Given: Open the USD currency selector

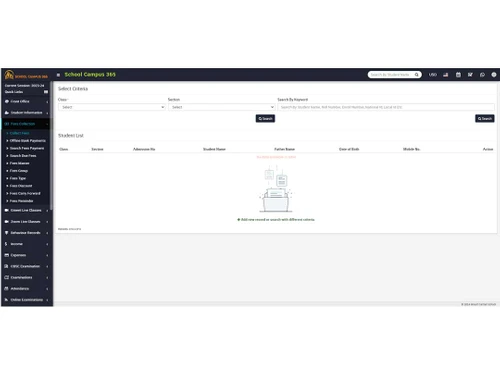Looking at the screenshot, I should click(x=433, y=75).
